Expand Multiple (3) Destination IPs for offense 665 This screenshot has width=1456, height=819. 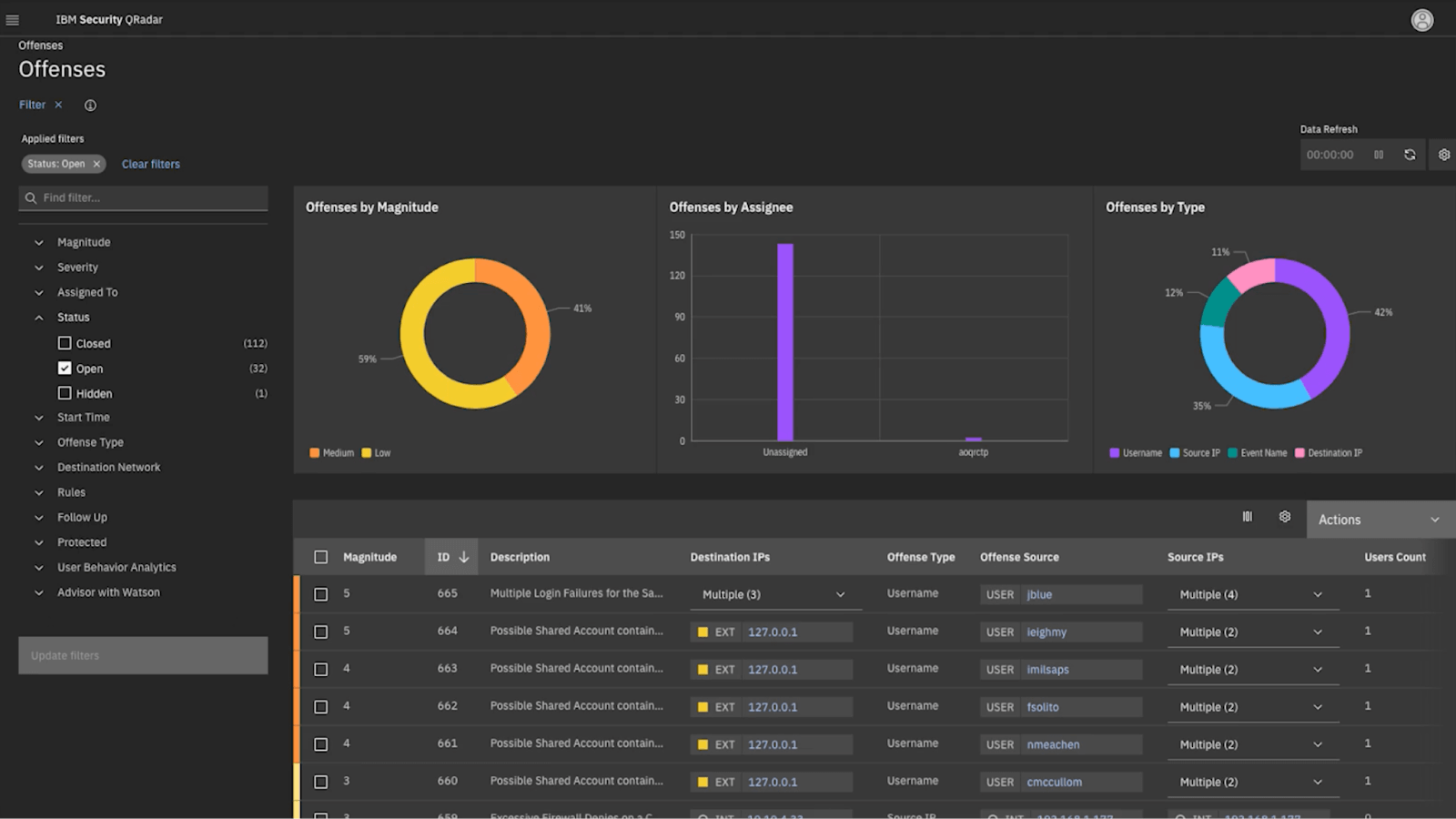click(x=839, y=594)
